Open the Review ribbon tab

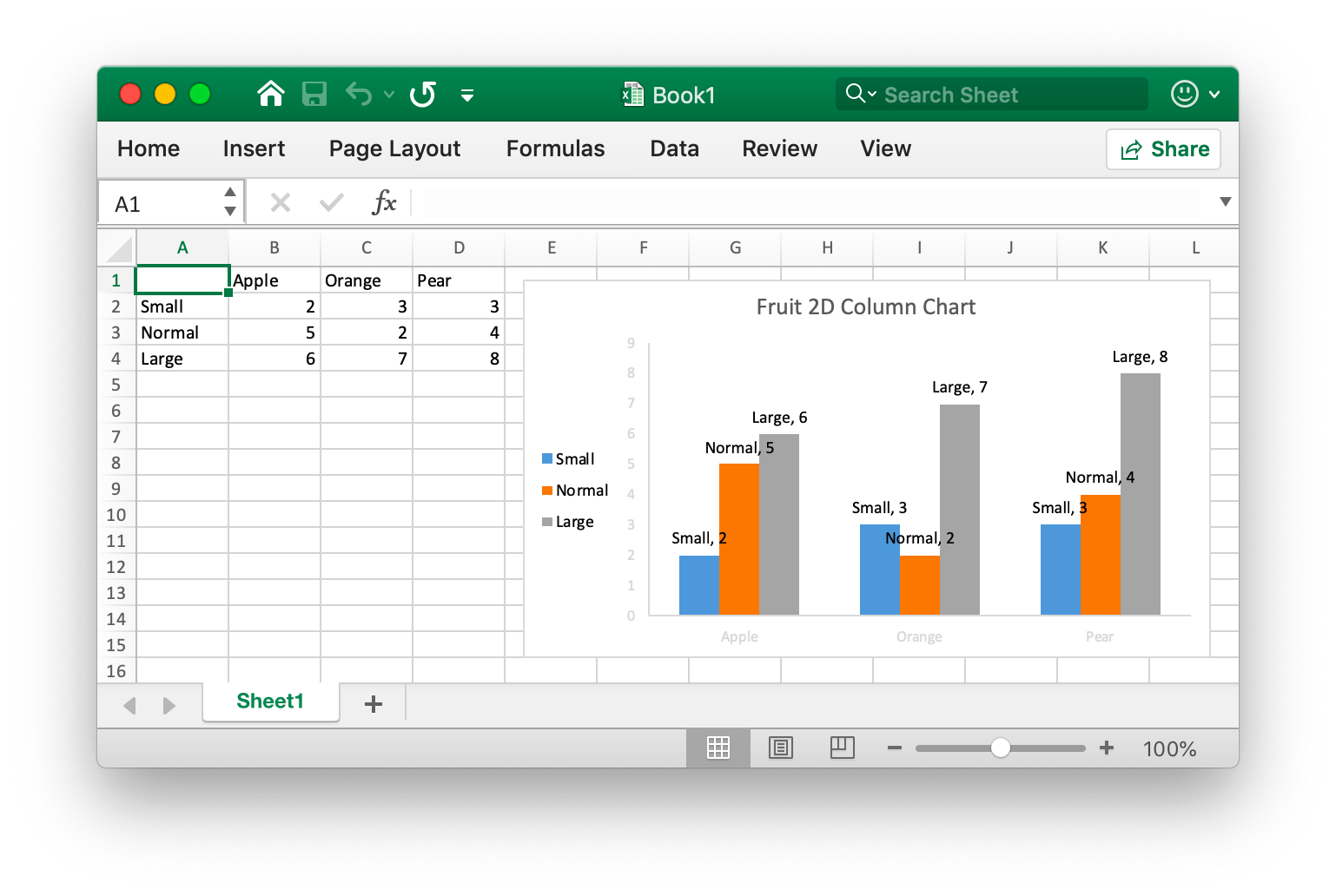click(778, 148)
